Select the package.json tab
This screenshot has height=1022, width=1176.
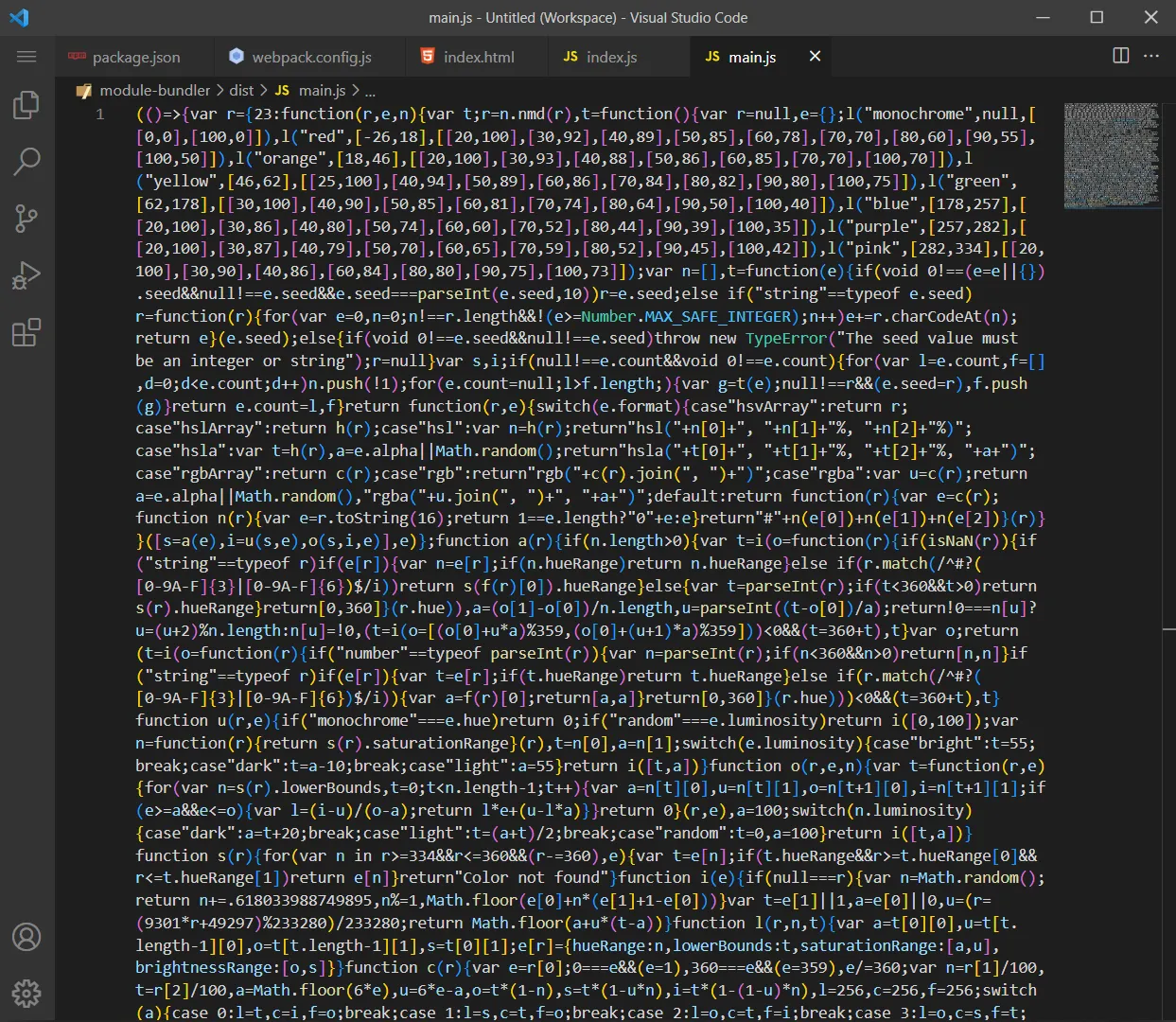(135, 57)
